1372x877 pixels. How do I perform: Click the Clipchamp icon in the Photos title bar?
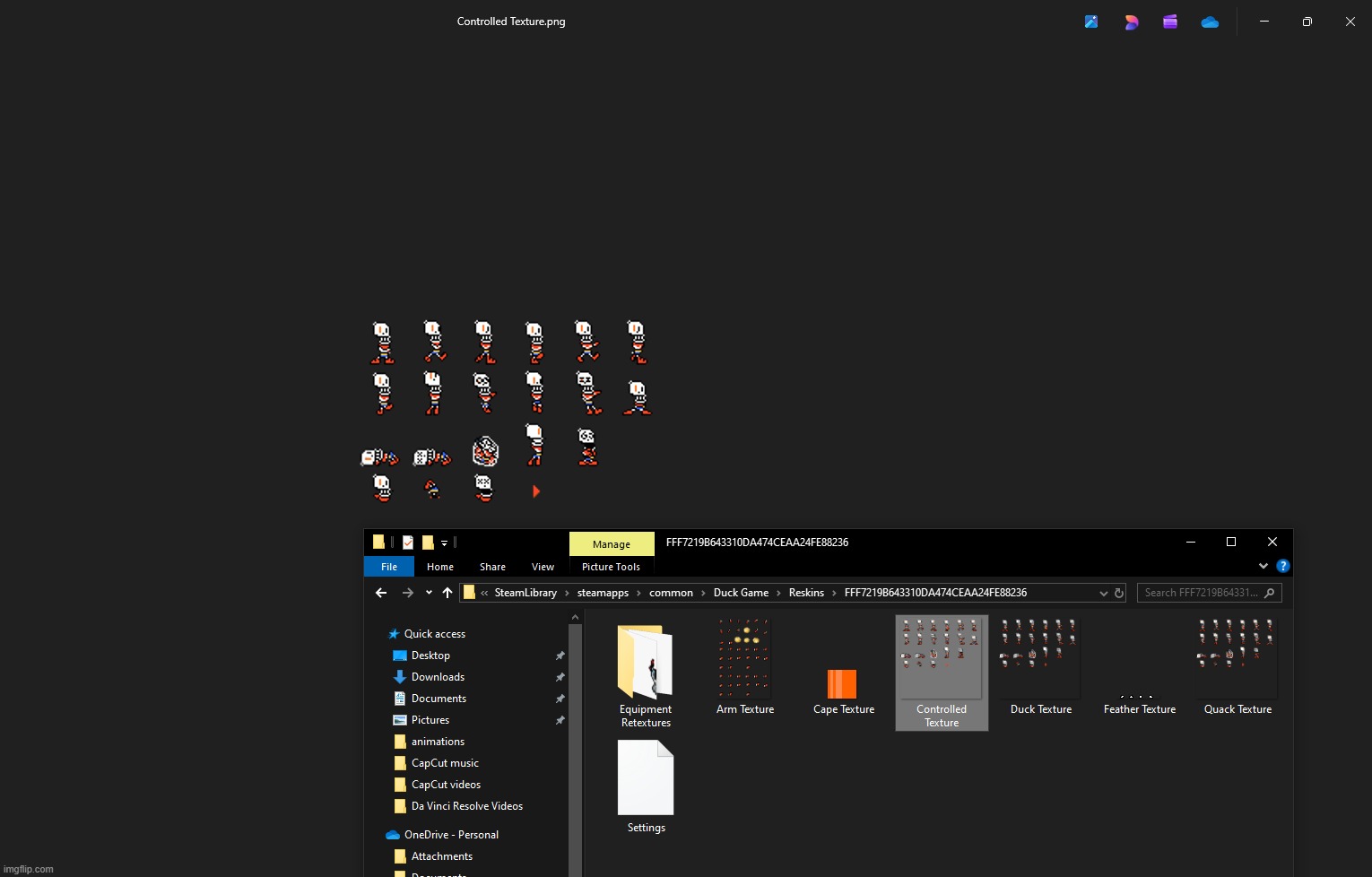(1170, 22)
